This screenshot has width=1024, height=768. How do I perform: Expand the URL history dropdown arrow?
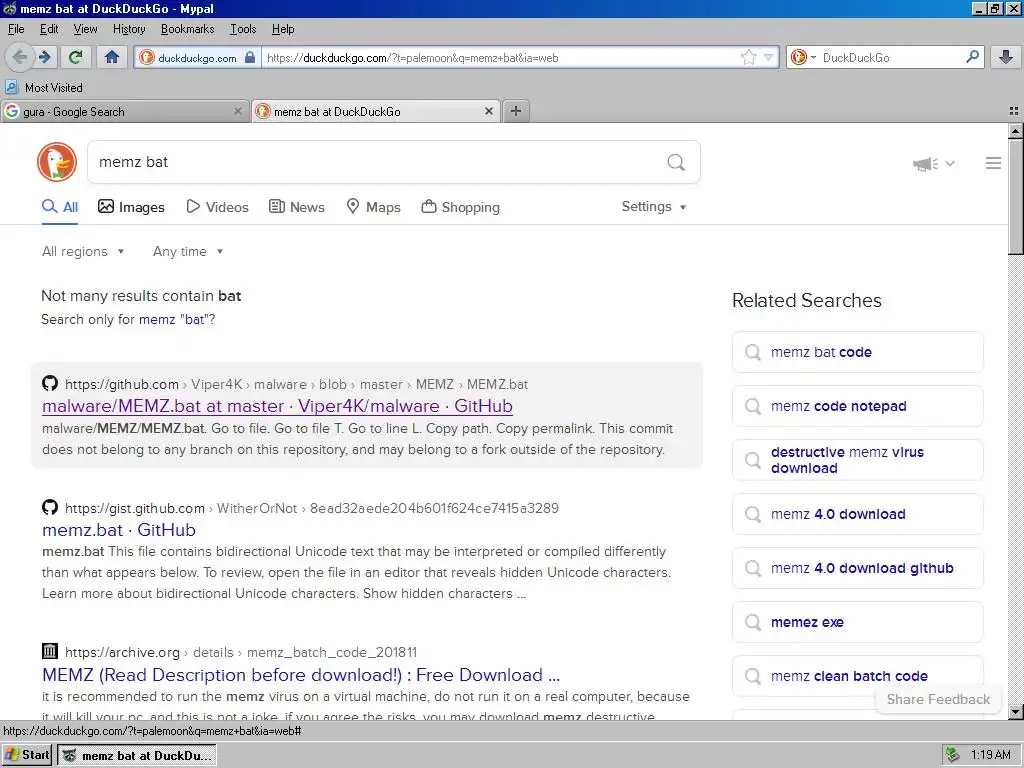tap(769, 57)
